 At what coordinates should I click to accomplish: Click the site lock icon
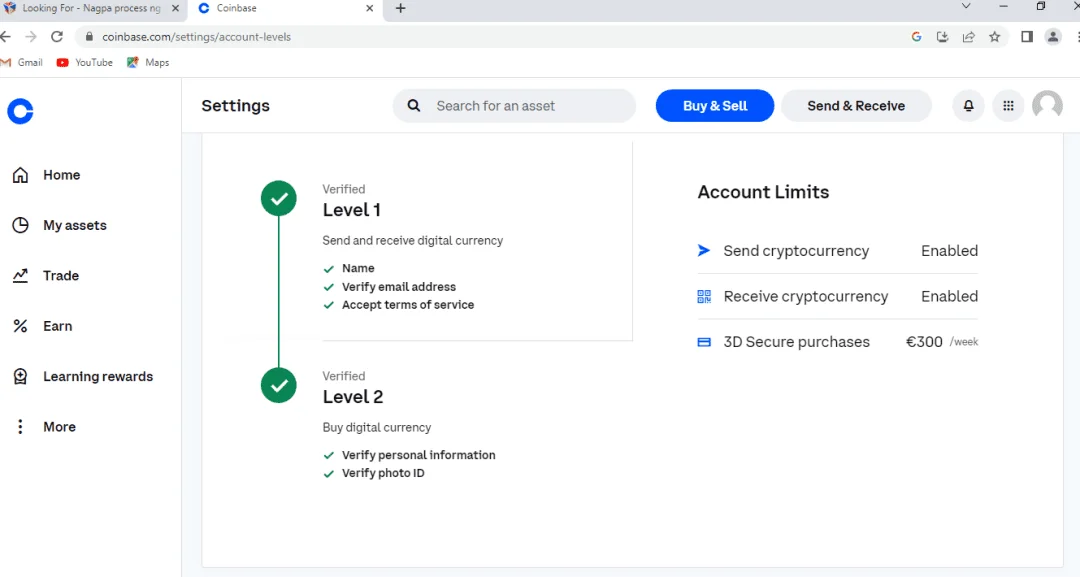(89, 36)
